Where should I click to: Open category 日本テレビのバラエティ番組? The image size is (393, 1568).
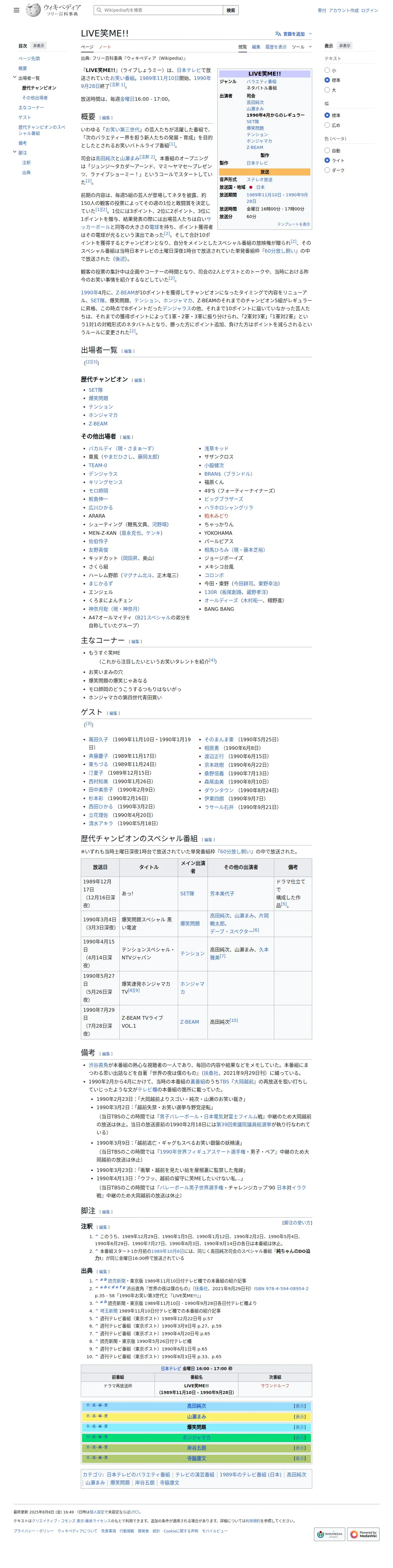click(138, 1474)
